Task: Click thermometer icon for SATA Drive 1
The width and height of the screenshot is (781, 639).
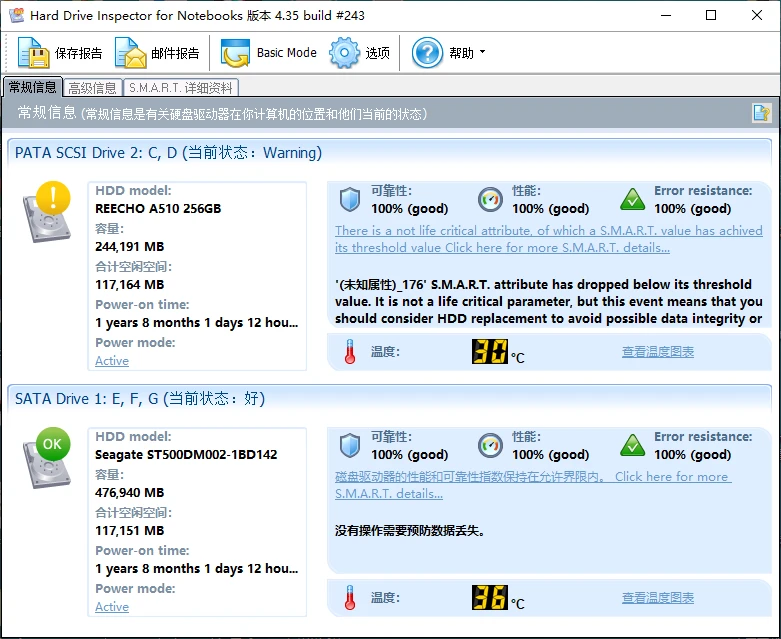Action: [x=350, y=598]
